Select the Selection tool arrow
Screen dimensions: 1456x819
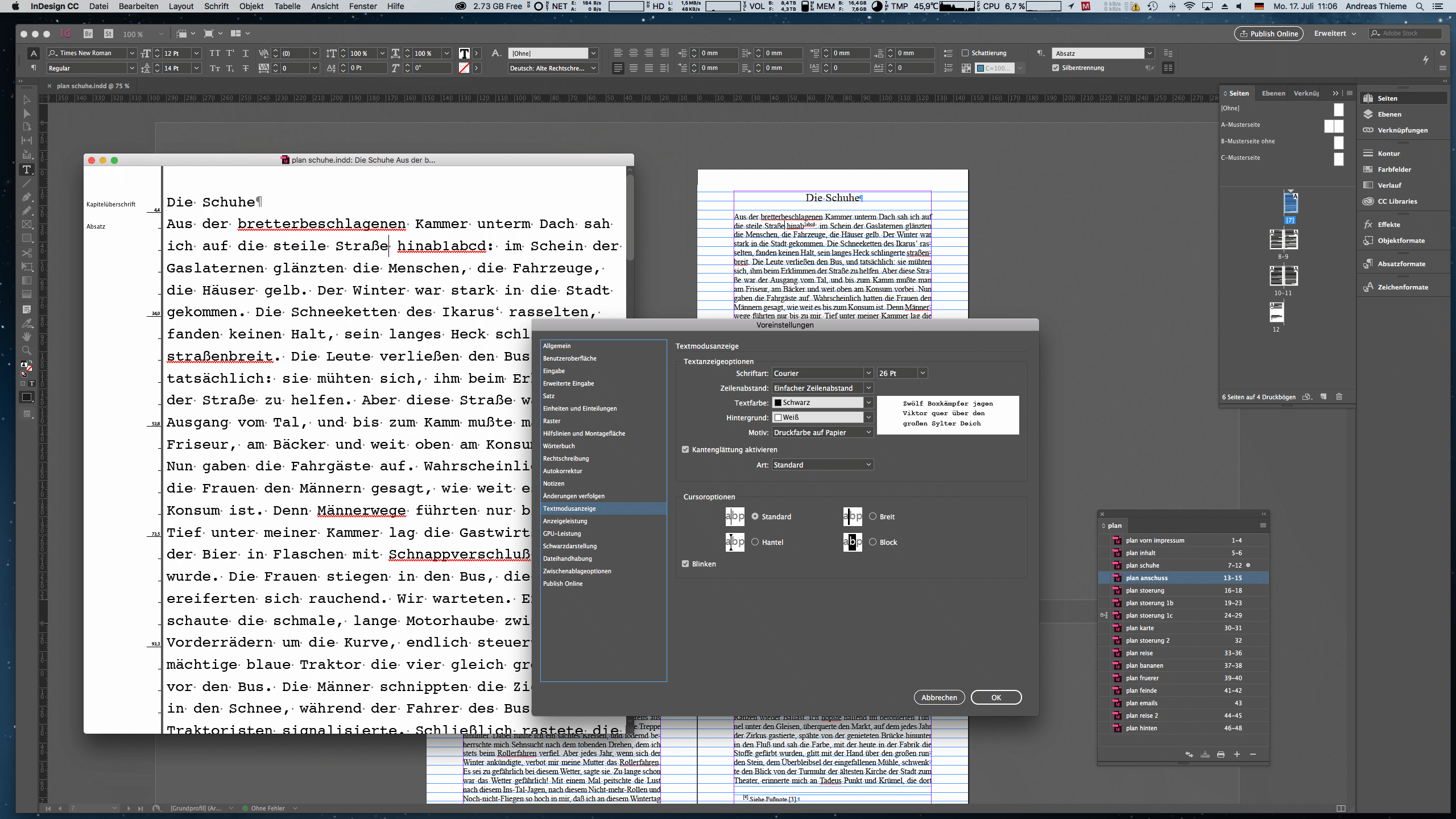27,100
